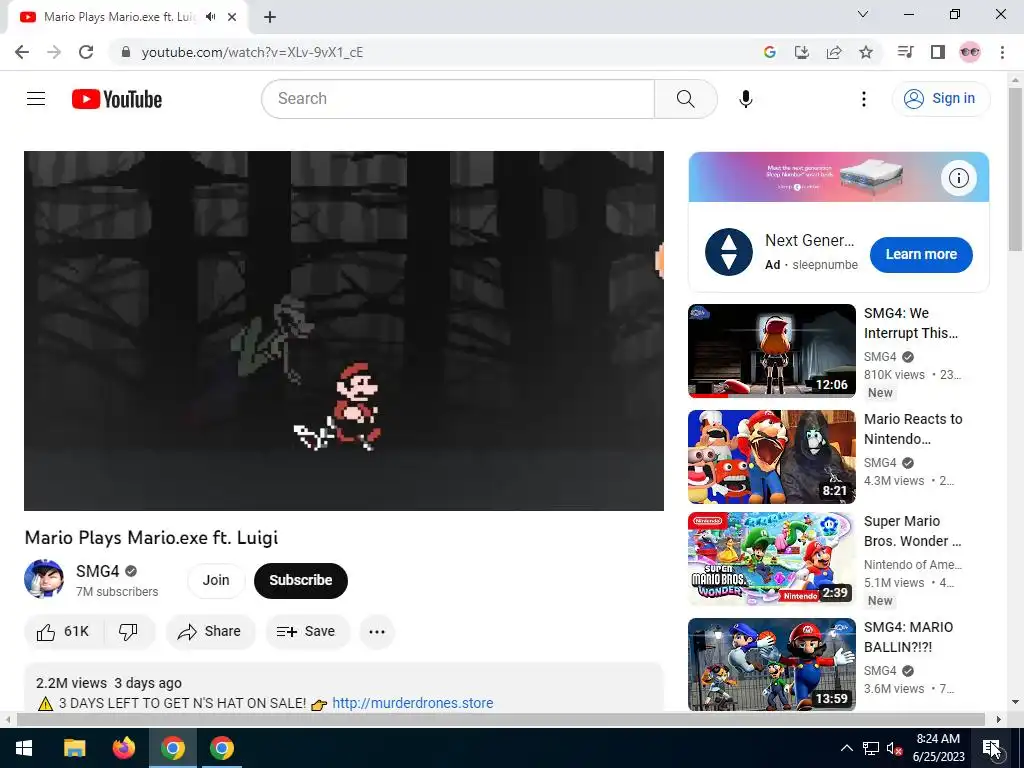This screenshot has width=1024, height=768.
Task: Like the video with thumbs up
Action: click(x=63, y=632)
